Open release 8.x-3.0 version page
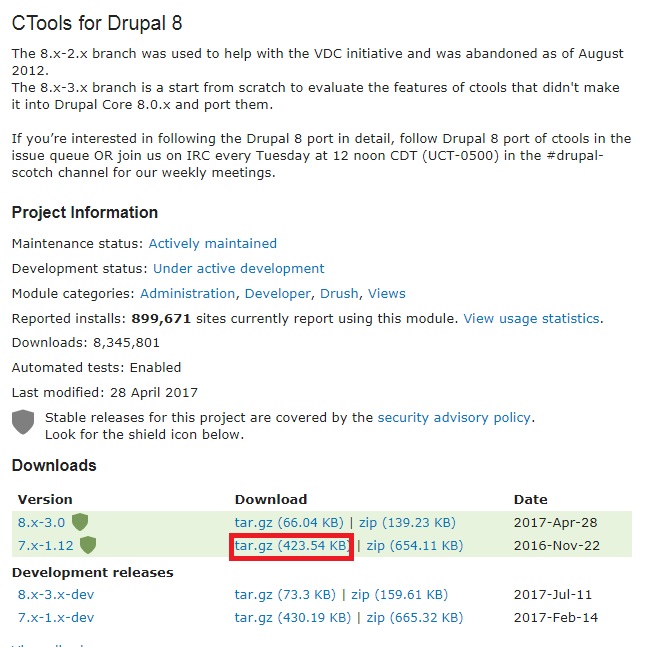Viewport: 651px width, 647px height. pyautogui.click(x=42, y=522)
